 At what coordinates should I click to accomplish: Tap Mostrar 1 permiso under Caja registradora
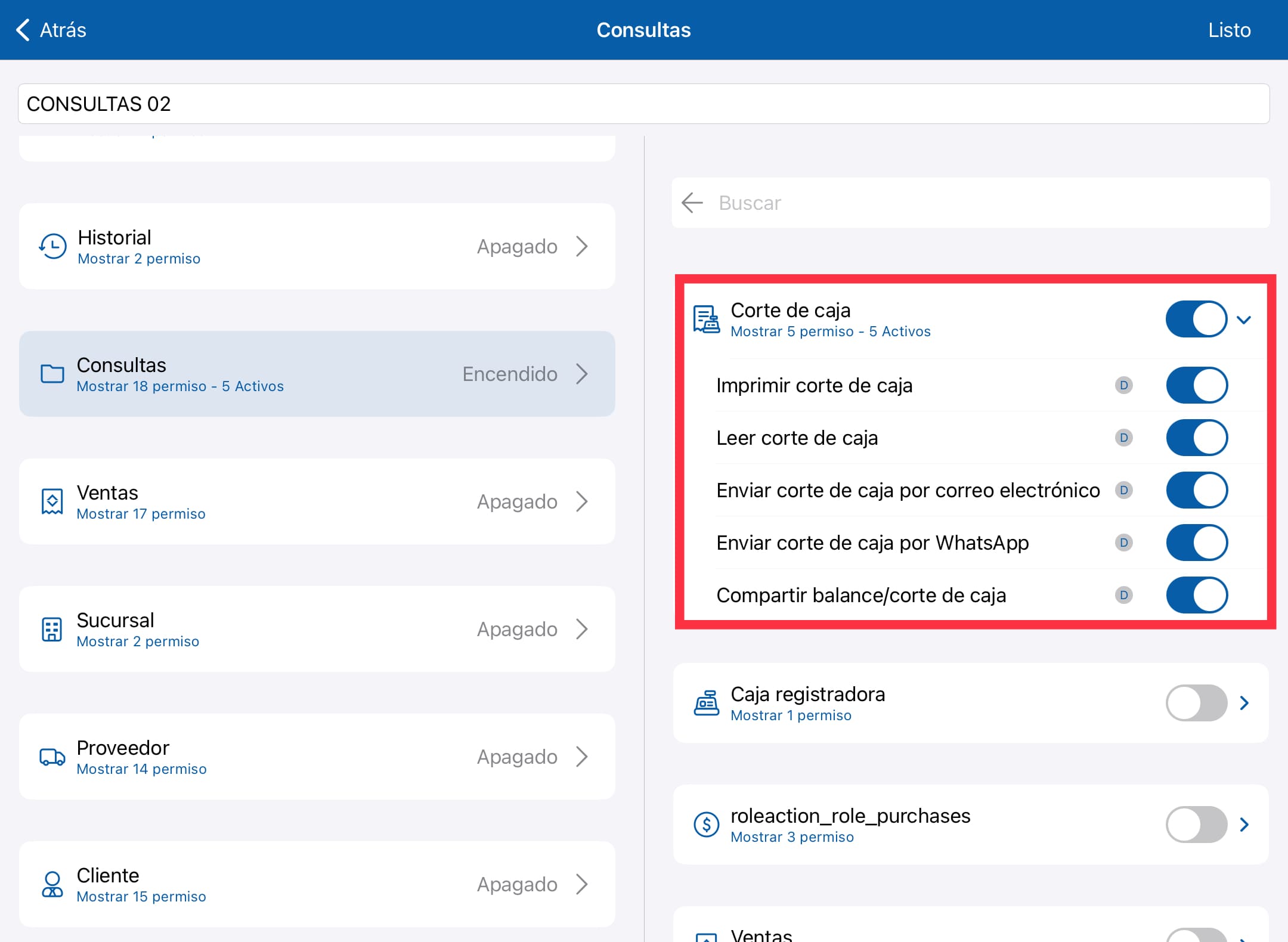coord(791,715)
